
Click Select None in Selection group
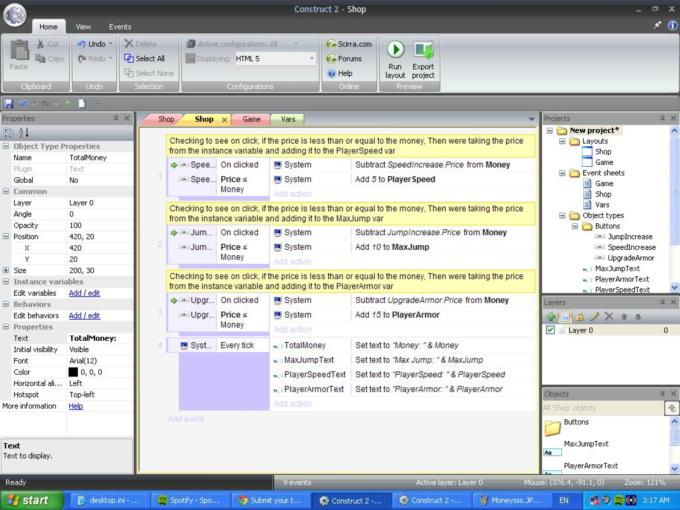point(149,73)
